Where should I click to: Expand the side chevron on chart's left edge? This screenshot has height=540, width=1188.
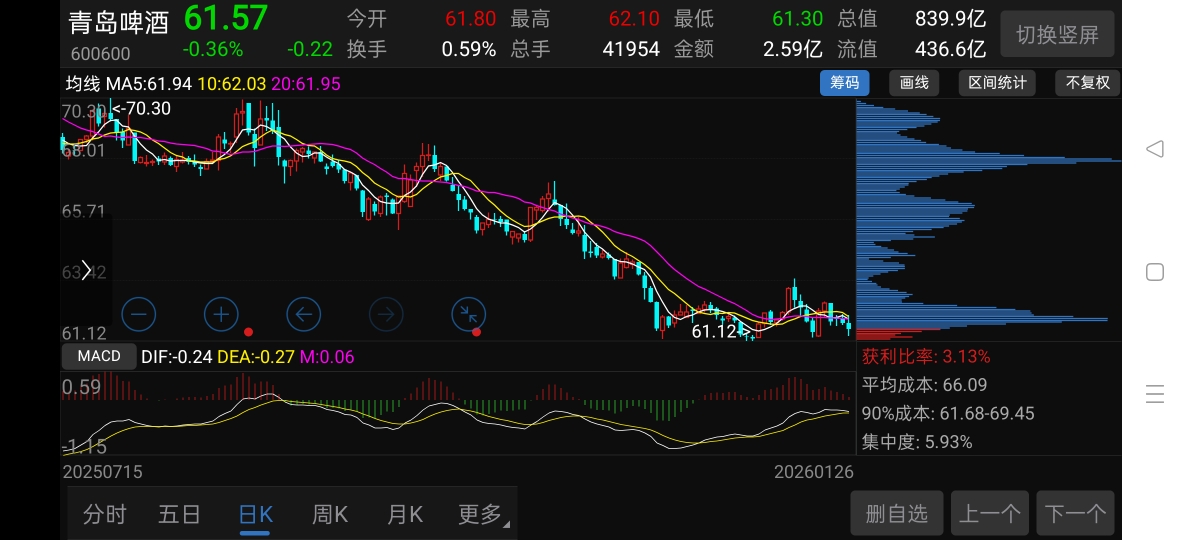[x=86, y=270]
